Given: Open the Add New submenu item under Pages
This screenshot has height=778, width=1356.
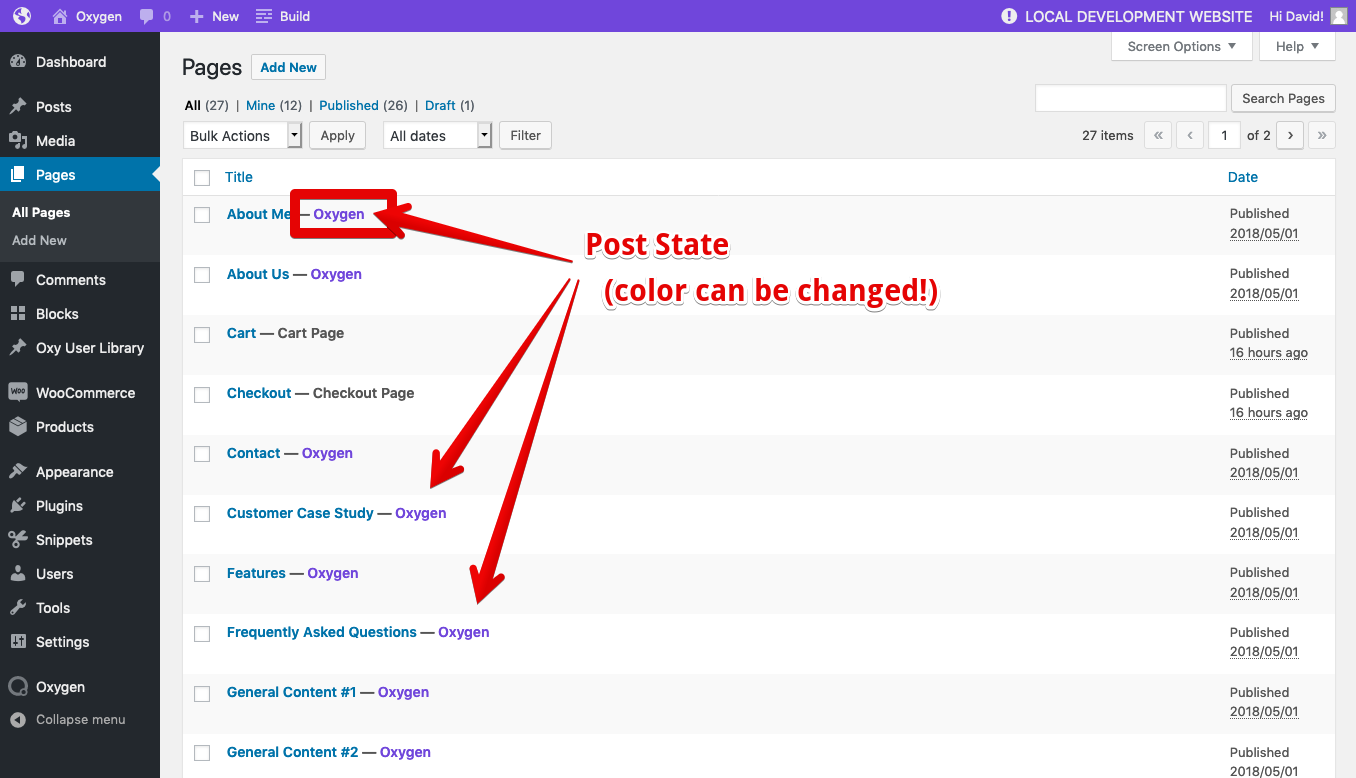Looking at the screenshot, I should 40,240.
